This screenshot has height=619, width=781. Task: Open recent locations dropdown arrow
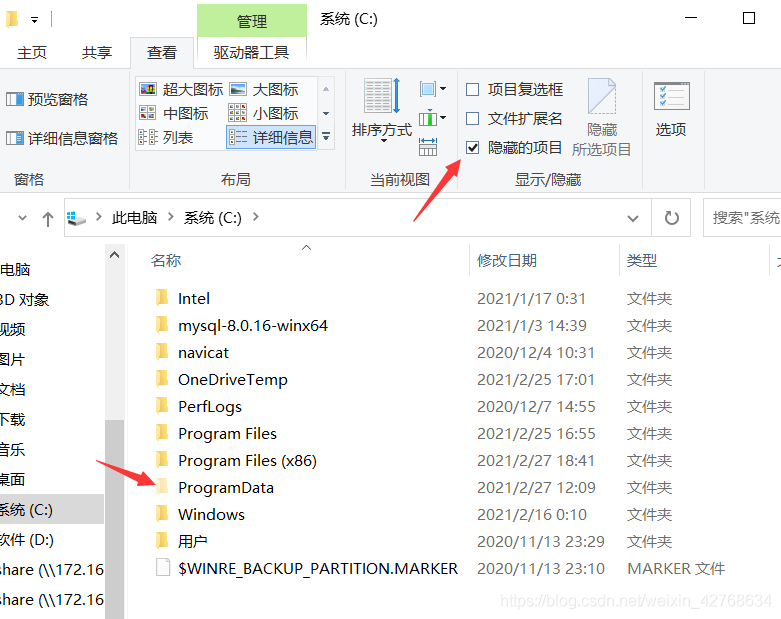[22, 218]
